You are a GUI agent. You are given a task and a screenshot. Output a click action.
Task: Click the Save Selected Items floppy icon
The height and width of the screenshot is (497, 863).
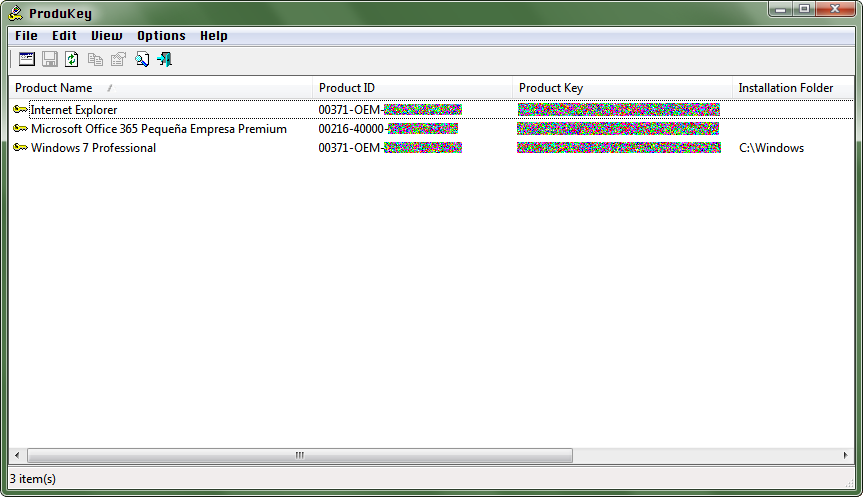pyautogui.click(x=50, y=59)
